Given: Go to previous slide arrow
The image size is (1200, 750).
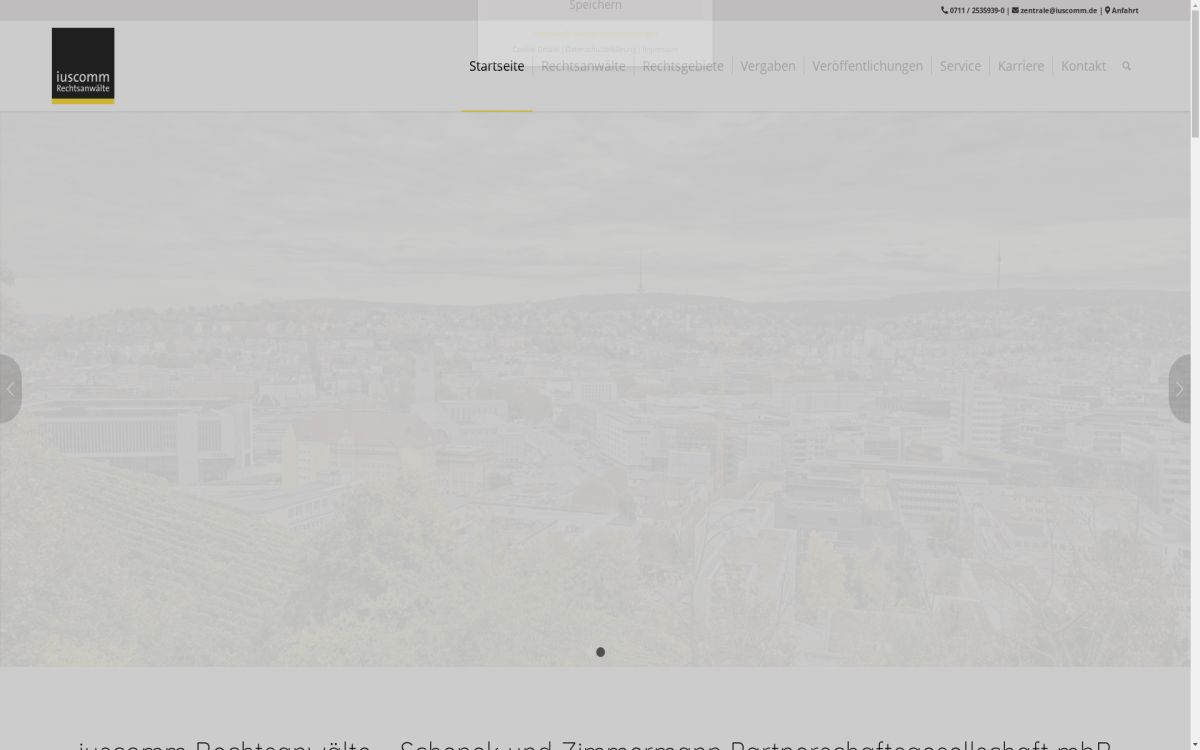Looking at the screenshot, I should point(10,389).
